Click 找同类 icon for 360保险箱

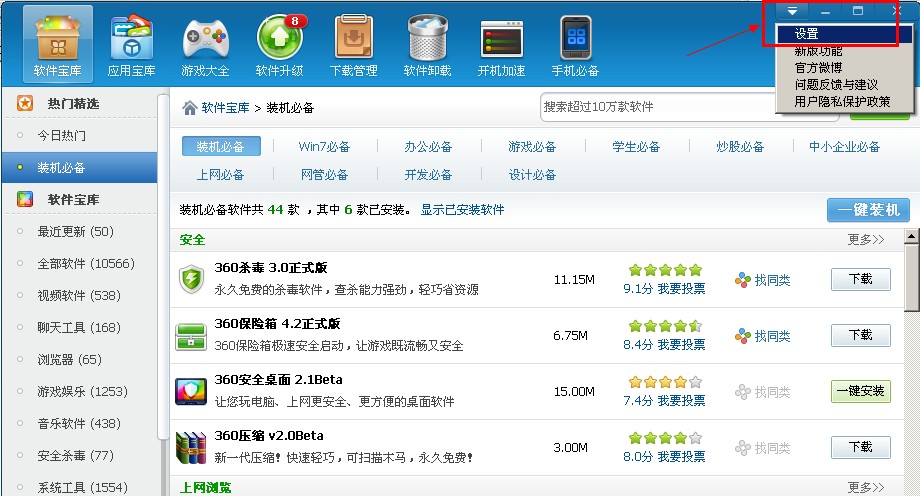743,336
